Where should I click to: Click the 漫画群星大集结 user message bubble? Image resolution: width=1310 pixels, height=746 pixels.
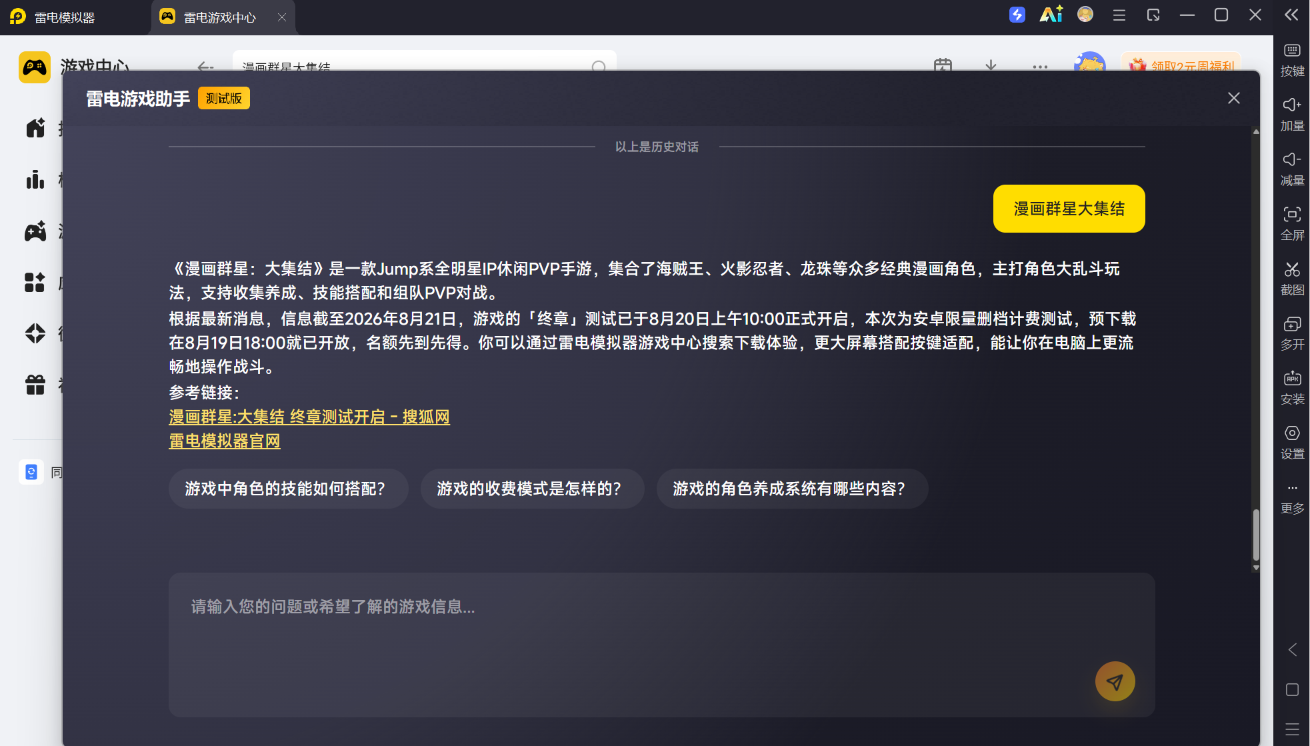pyautogui.click(x=1069, y=209)
